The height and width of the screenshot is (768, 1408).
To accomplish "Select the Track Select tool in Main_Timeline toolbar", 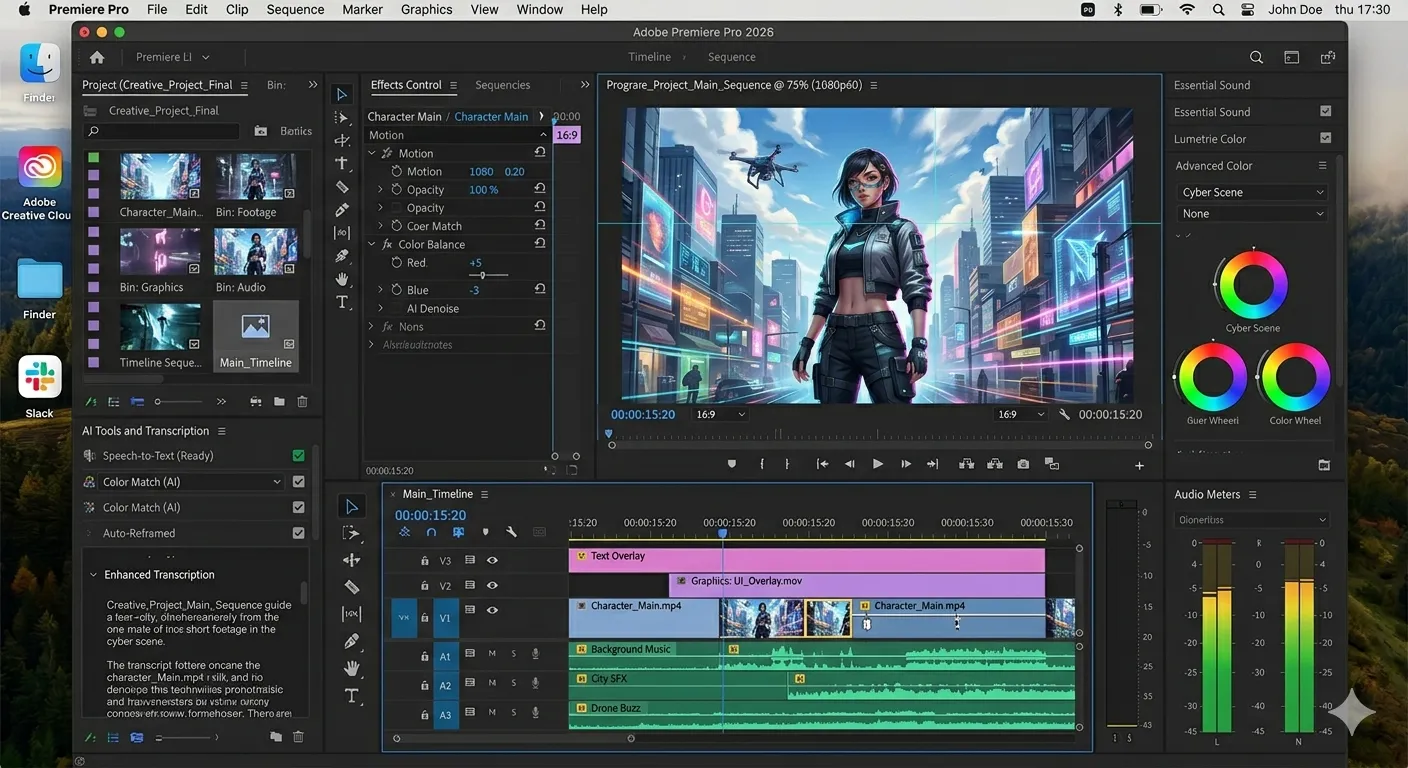I will click(x=351, y=534).
